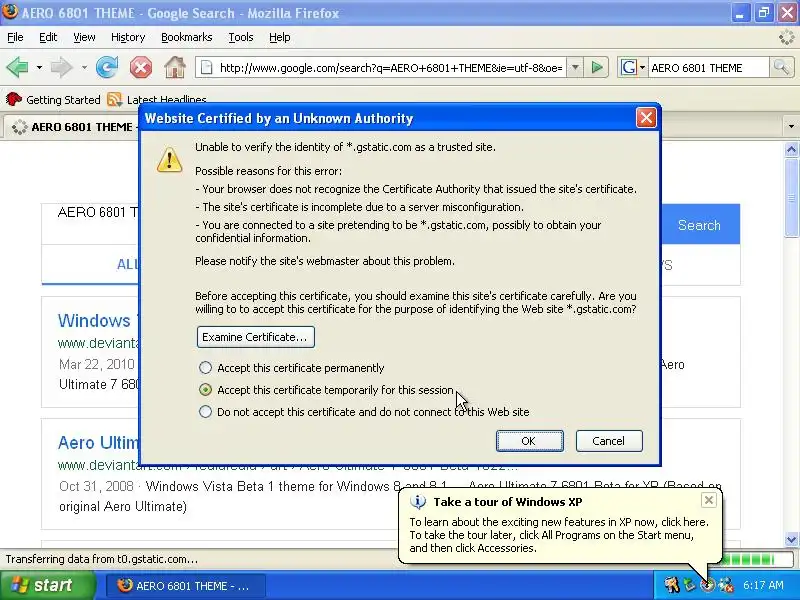Click the vertical scrollbar down arrow
800x600 pixels.
point(791,539)
